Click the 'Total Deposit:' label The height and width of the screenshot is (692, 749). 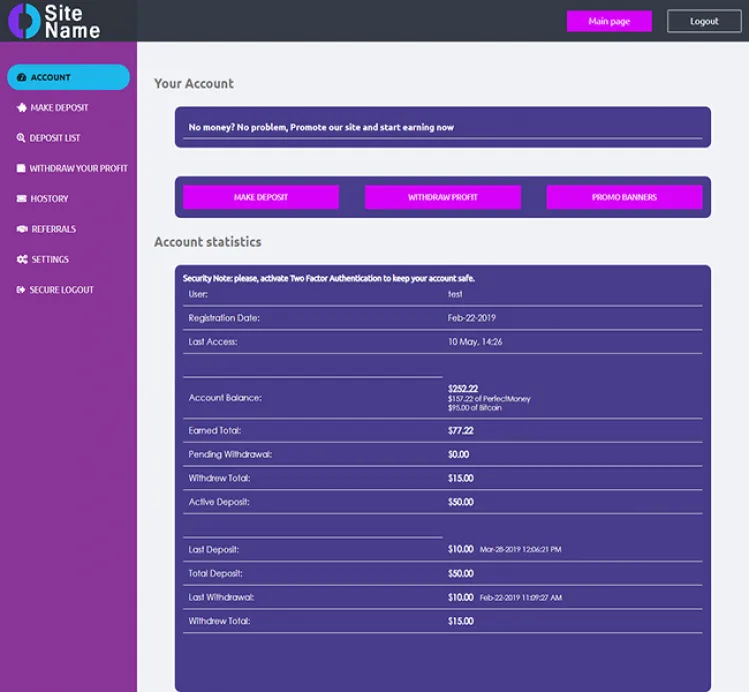click(x=215, y=574)
